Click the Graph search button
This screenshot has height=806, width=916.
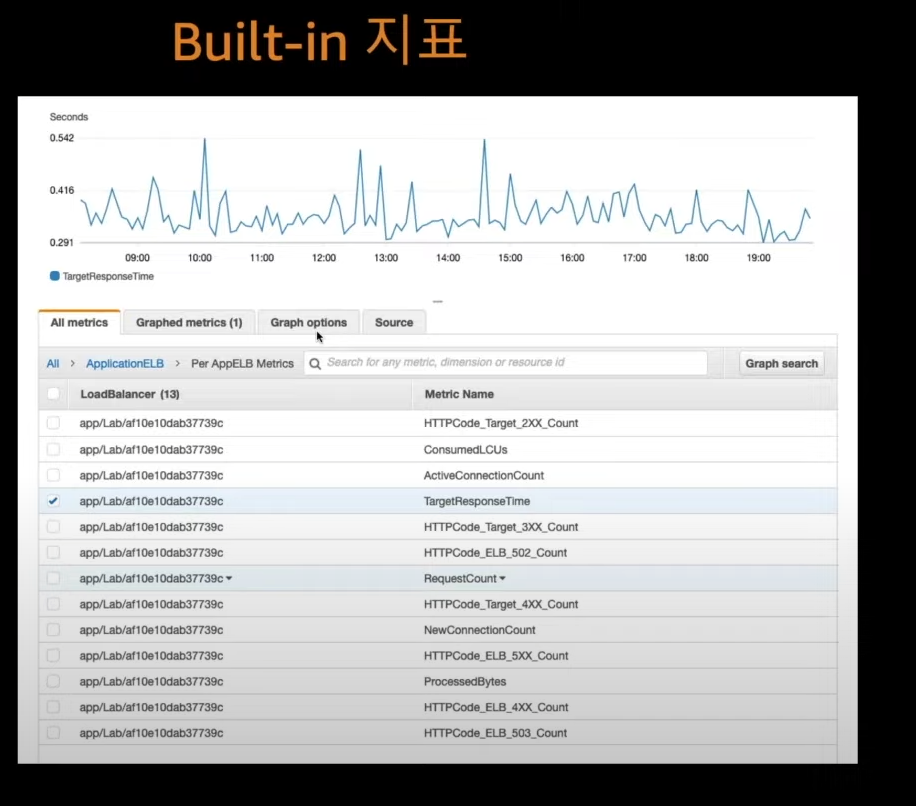point(782,363)
